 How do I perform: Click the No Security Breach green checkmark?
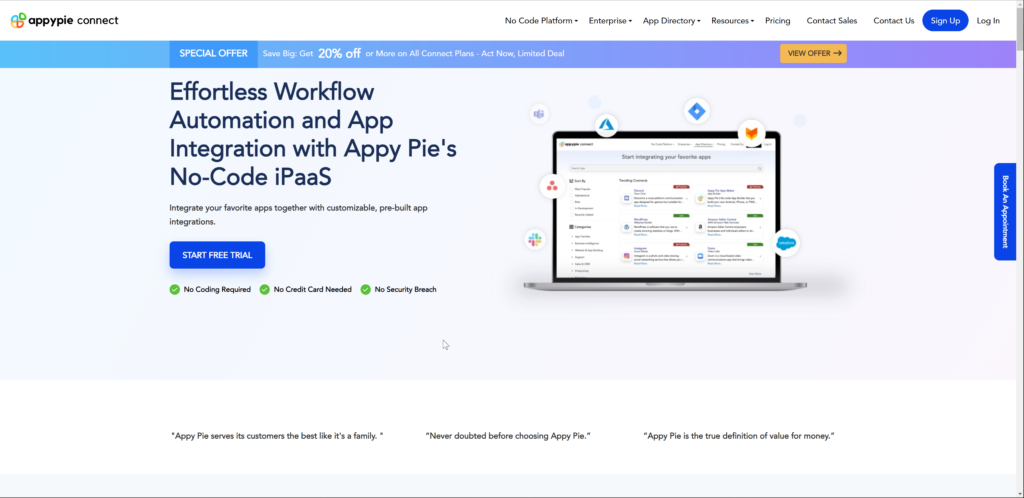(366, 289)
